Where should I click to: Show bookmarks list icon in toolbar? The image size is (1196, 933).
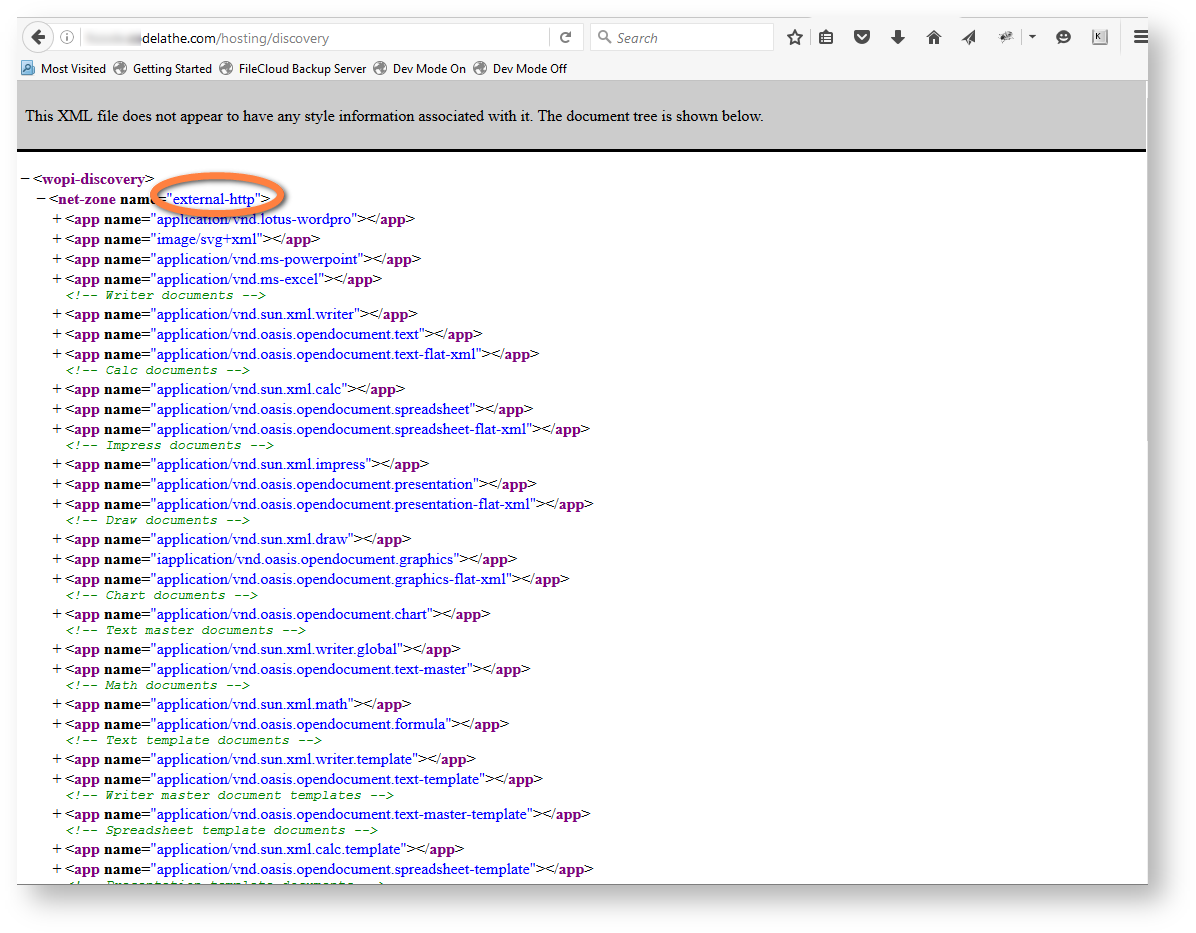pos(826,38)
